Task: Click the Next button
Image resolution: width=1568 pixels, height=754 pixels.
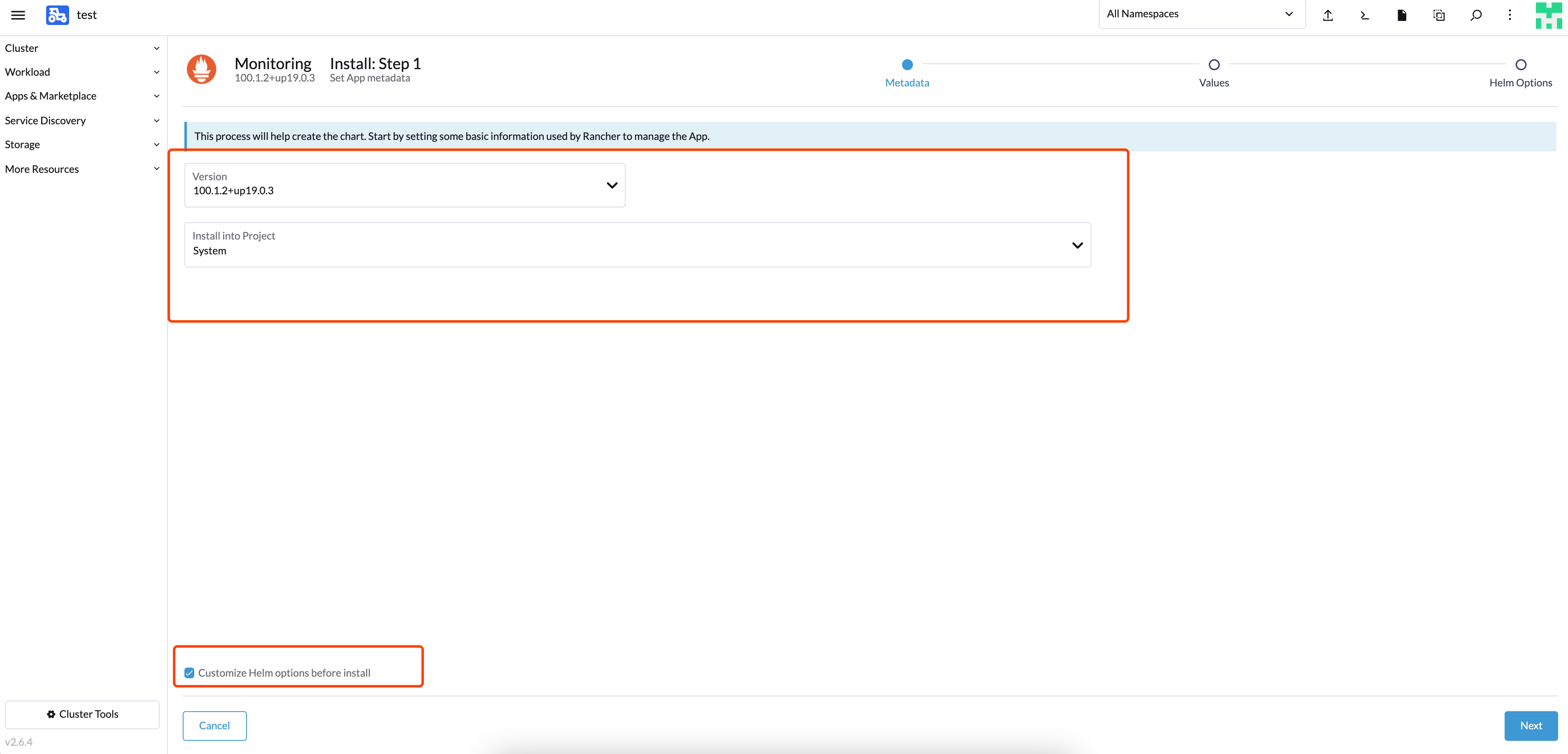Action: pyautogui.click(x=1530, y=726)
